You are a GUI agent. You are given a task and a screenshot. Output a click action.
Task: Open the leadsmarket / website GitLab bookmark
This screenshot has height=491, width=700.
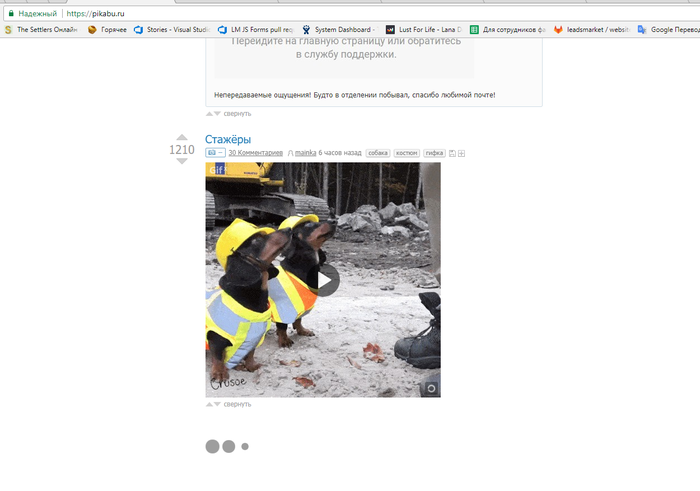point(592,29)
